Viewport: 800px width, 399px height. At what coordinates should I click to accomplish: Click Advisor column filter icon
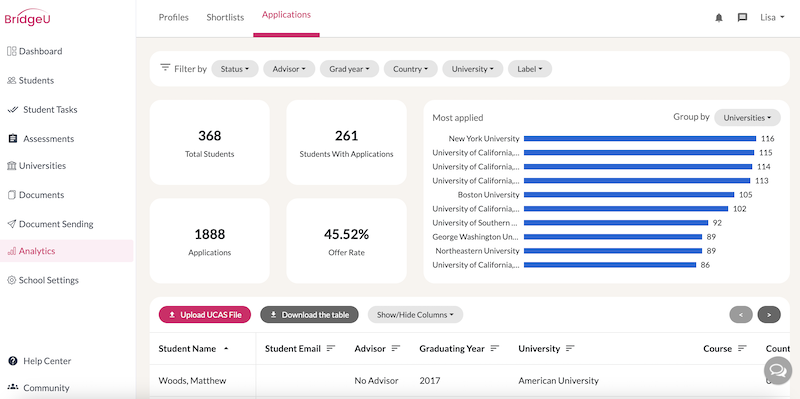point(396,348)
